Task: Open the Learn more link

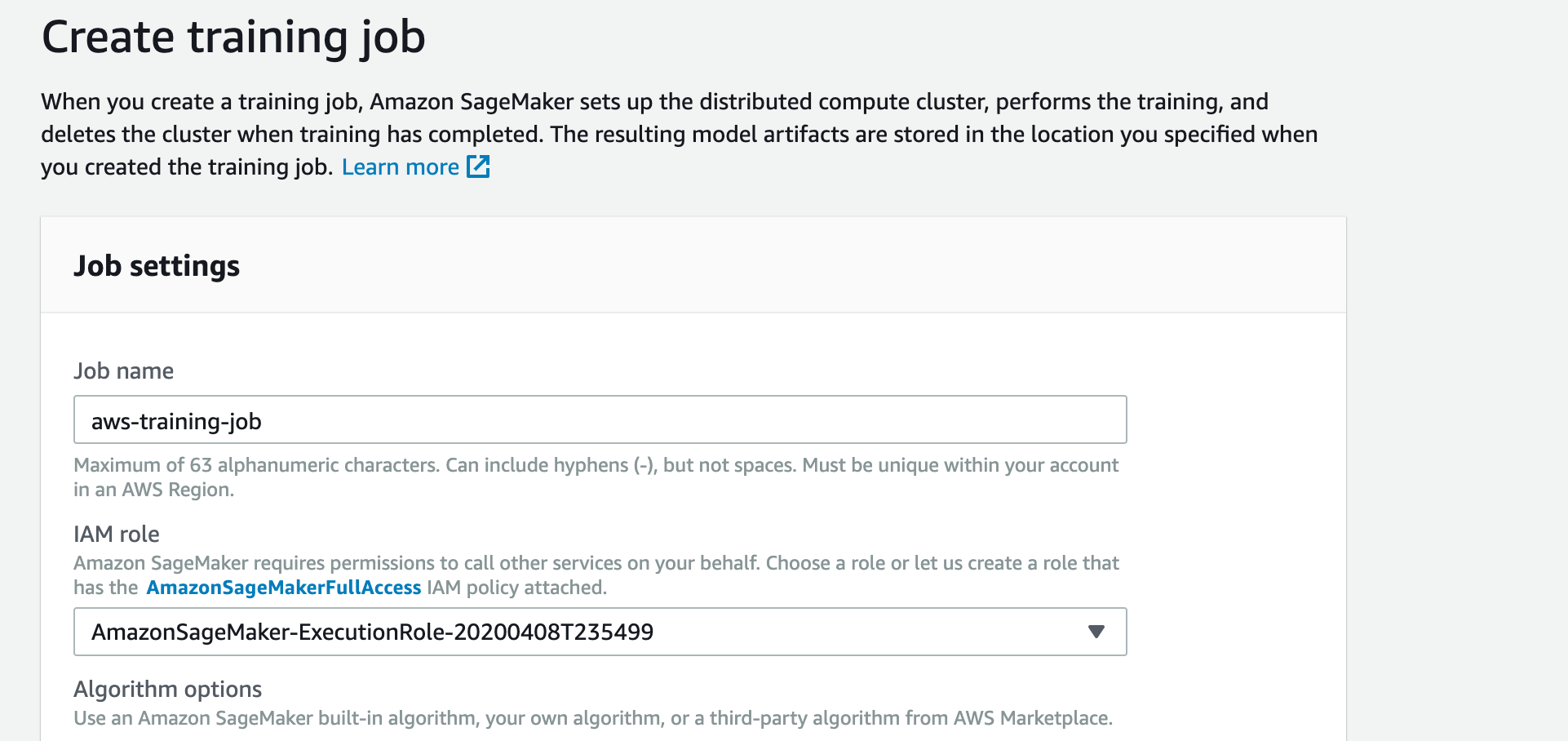Action: click(x=401, y=166)
